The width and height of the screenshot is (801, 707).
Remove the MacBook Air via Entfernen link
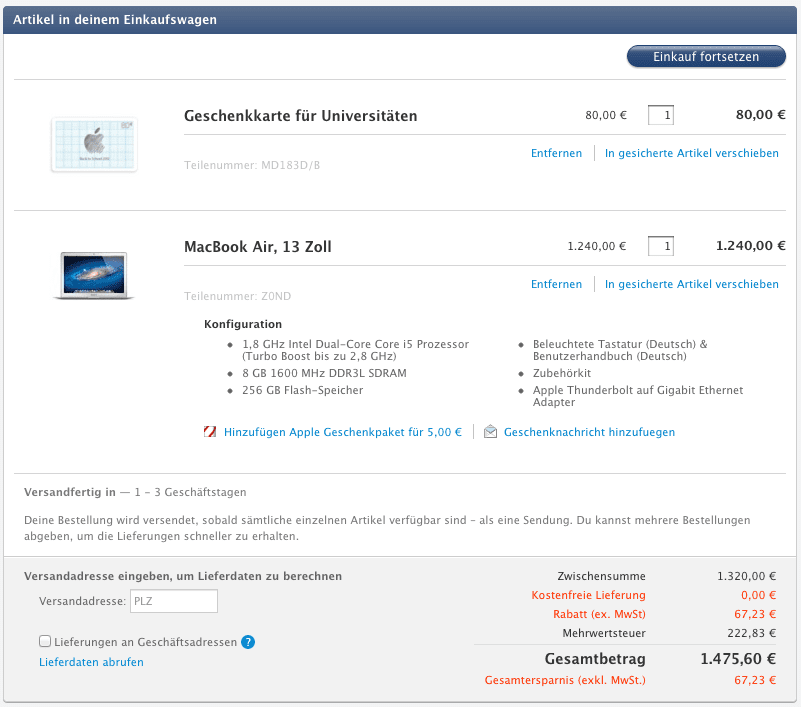[x=556, y=284]
